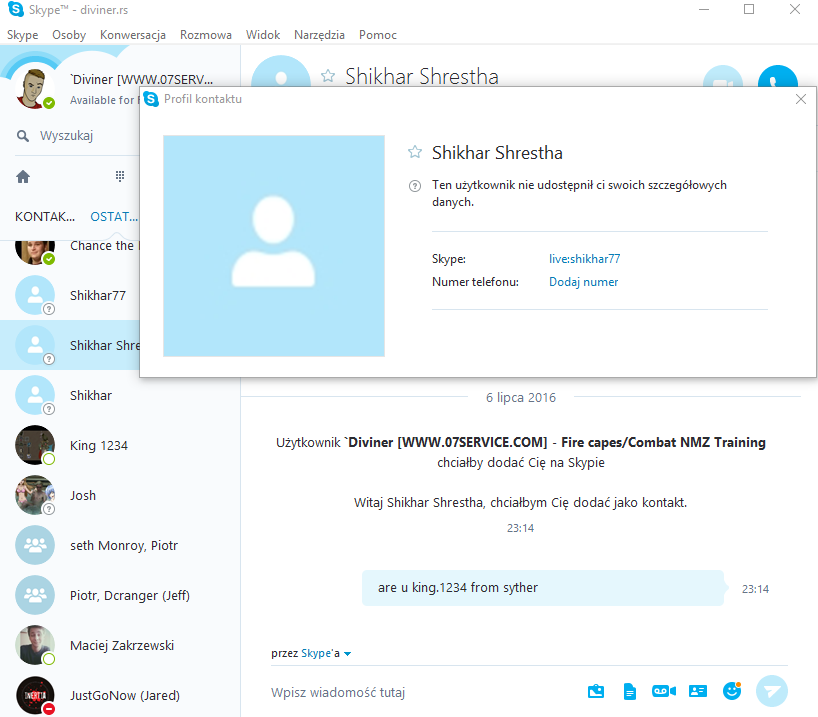818x717 pixels.
Task: Click the live:shikhar77 Skype name link
Action: point(584,259)
